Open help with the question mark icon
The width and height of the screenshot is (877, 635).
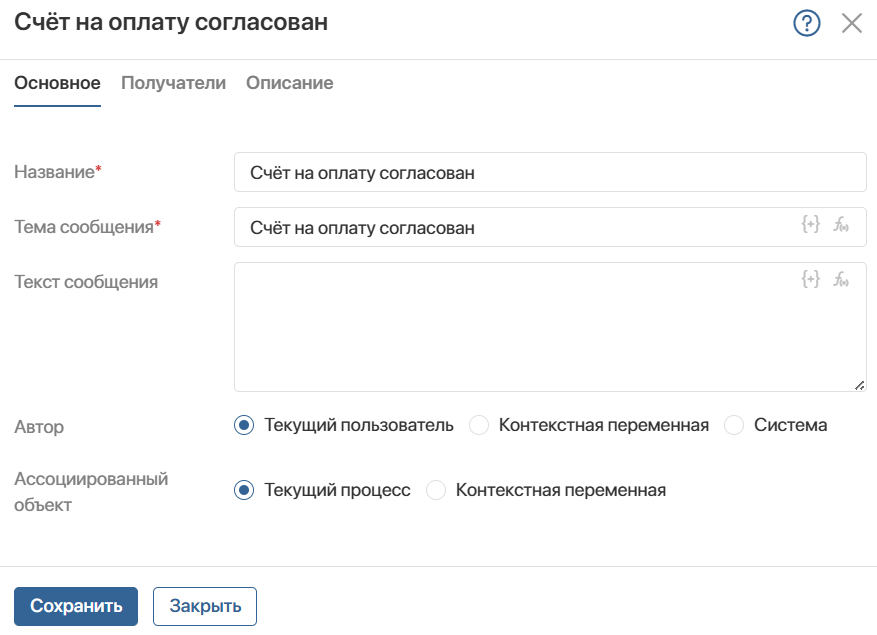point(807,23)
